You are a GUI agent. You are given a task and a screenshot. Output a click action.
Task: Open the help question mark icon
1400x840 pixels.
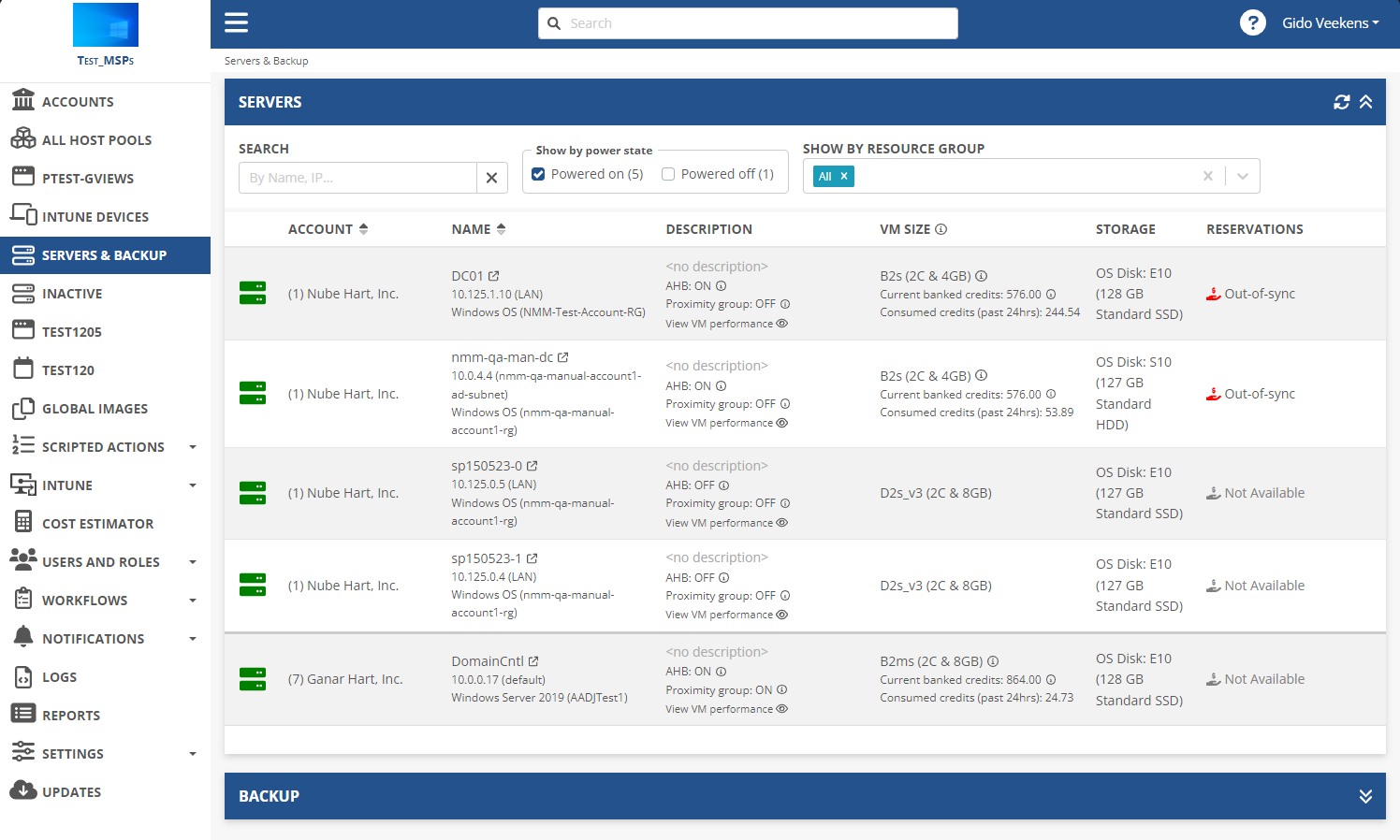[1252, 23]
